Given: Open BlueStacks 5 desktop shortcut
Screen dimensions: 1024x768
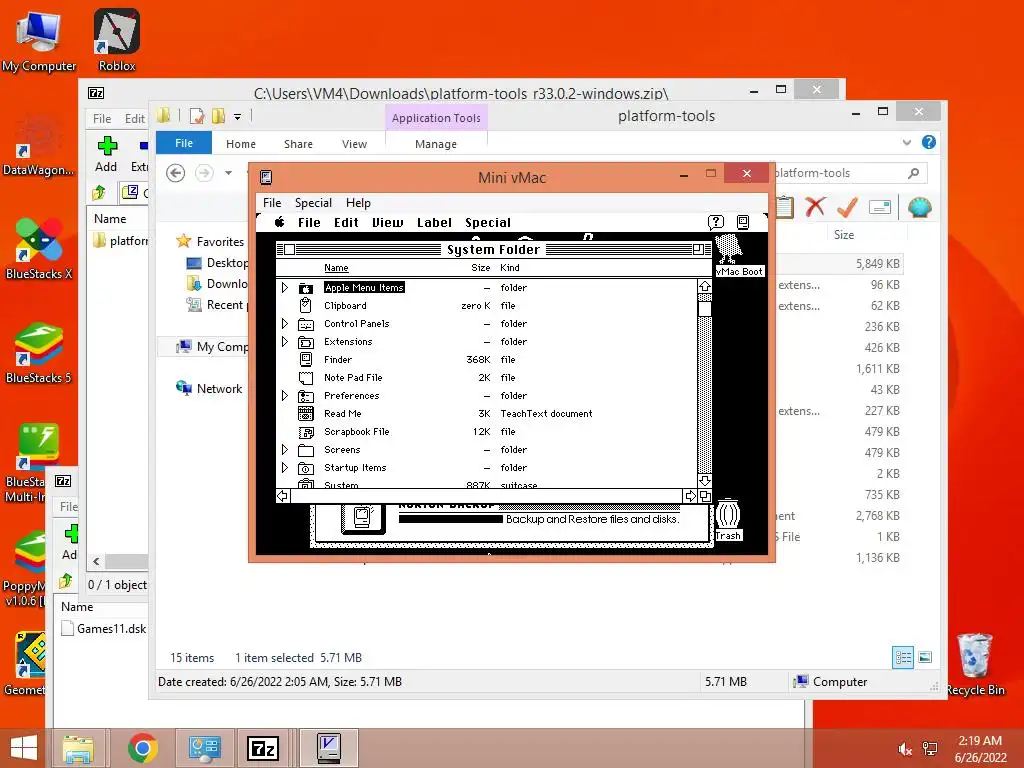Looking at the screenshot, I should 39,353.
